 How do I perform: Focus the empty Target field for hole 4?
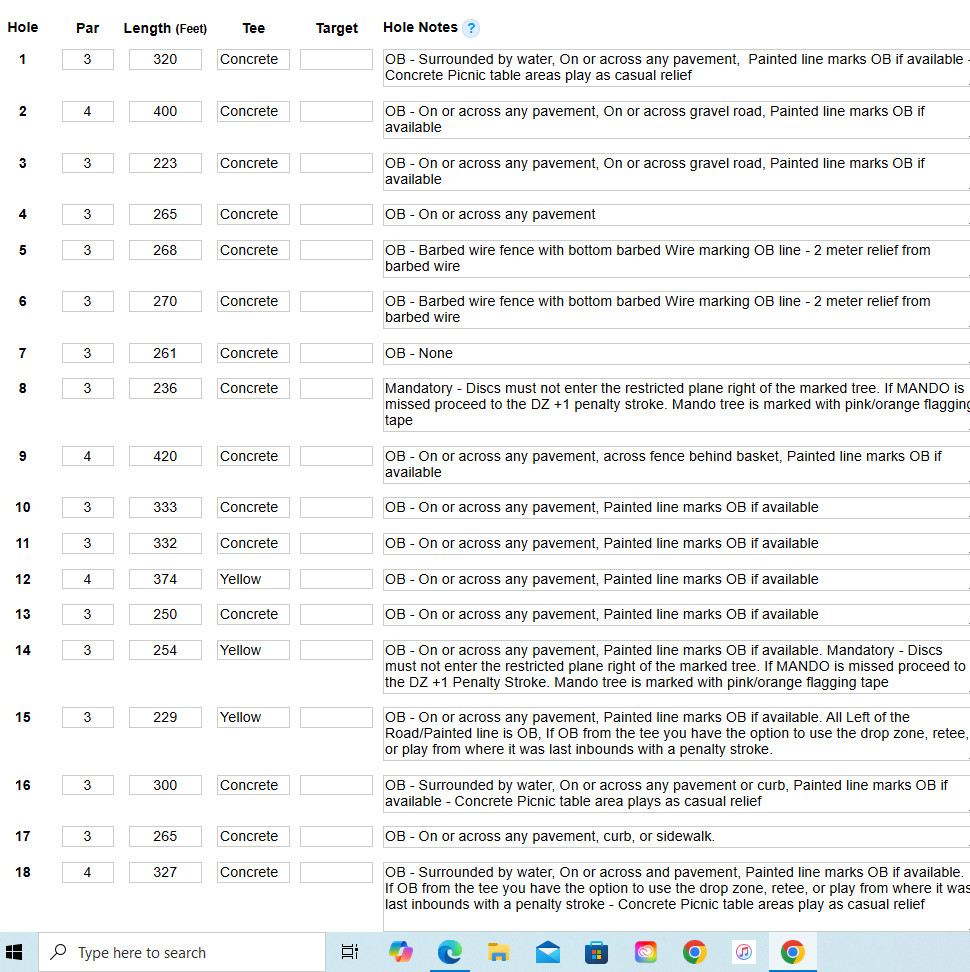click(336, 215)
